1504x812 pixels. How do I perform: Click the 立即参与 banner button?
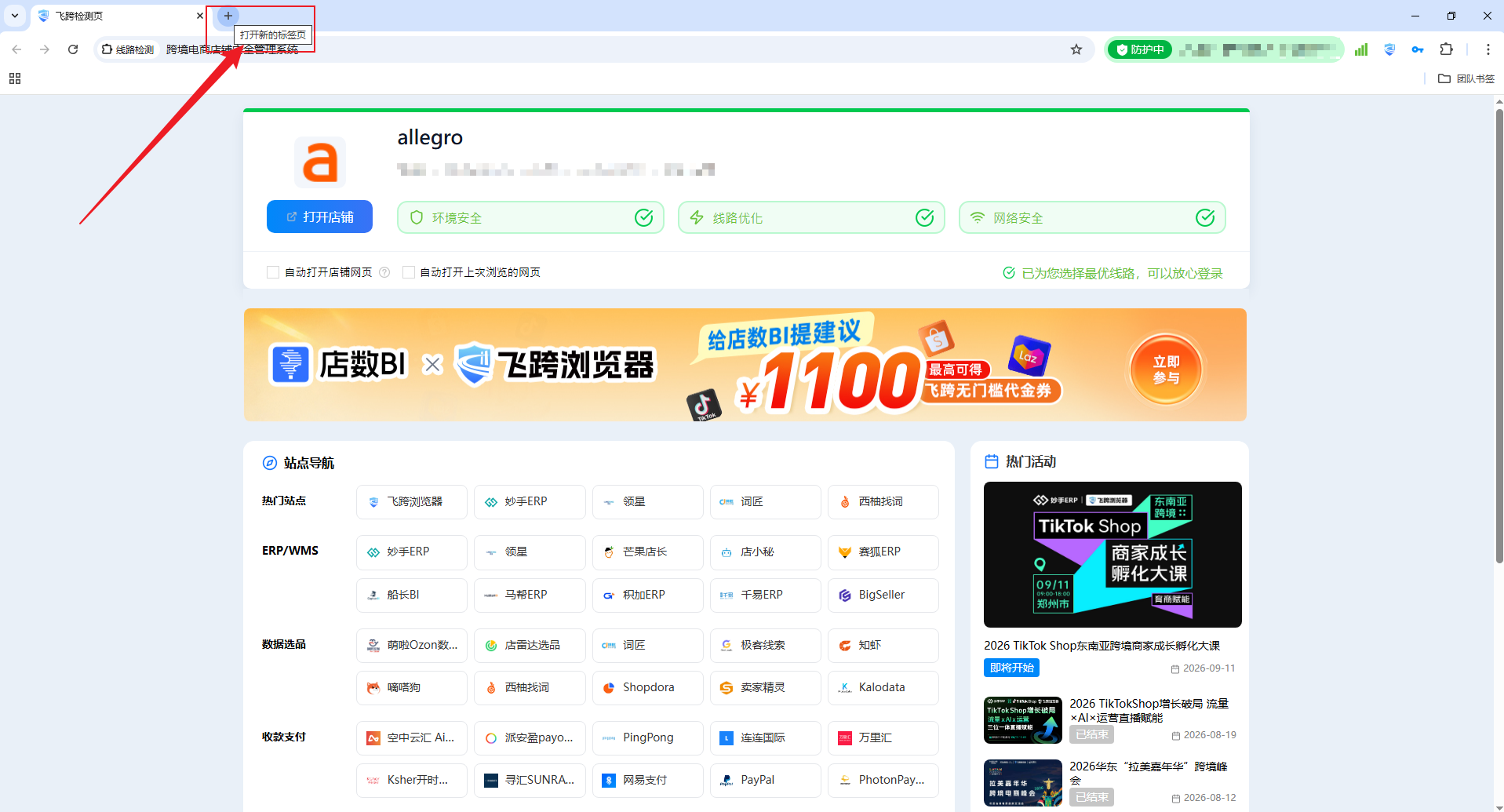[1166, 370]
